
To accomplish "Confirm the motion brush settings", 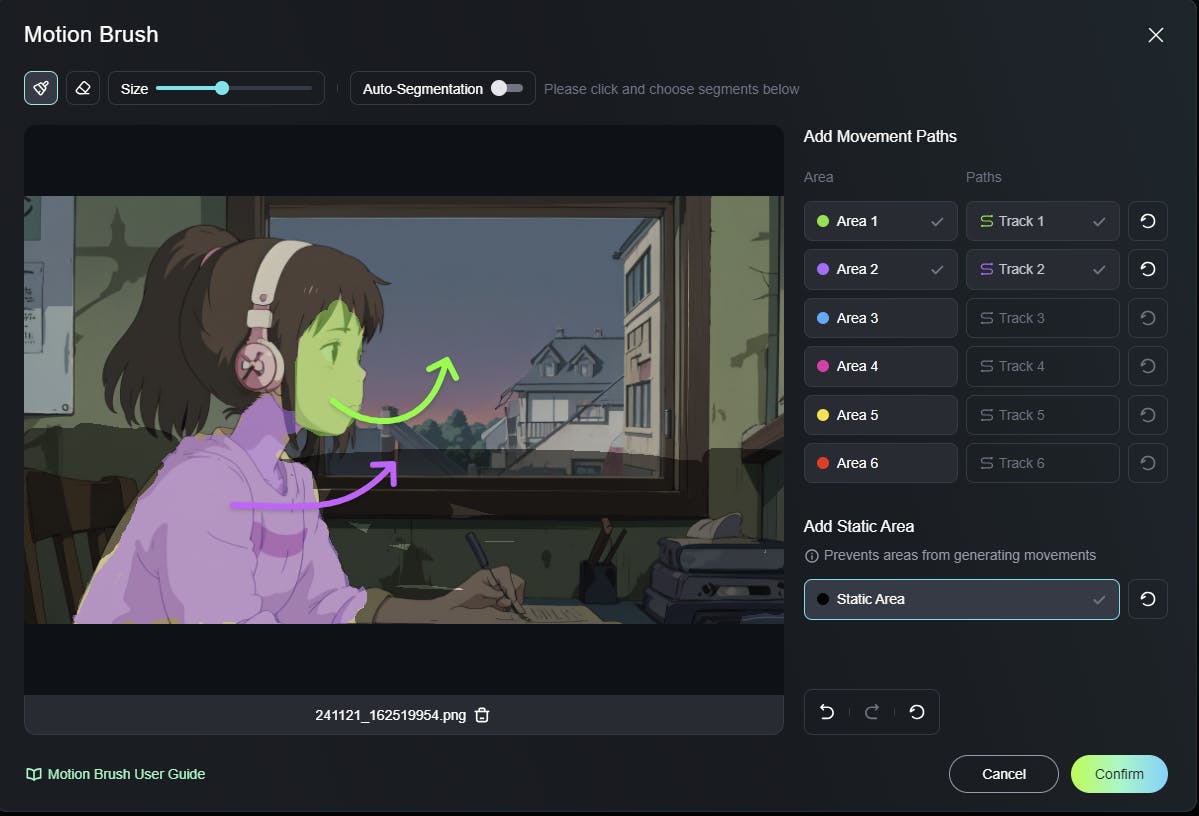I will coord(1119,774).
